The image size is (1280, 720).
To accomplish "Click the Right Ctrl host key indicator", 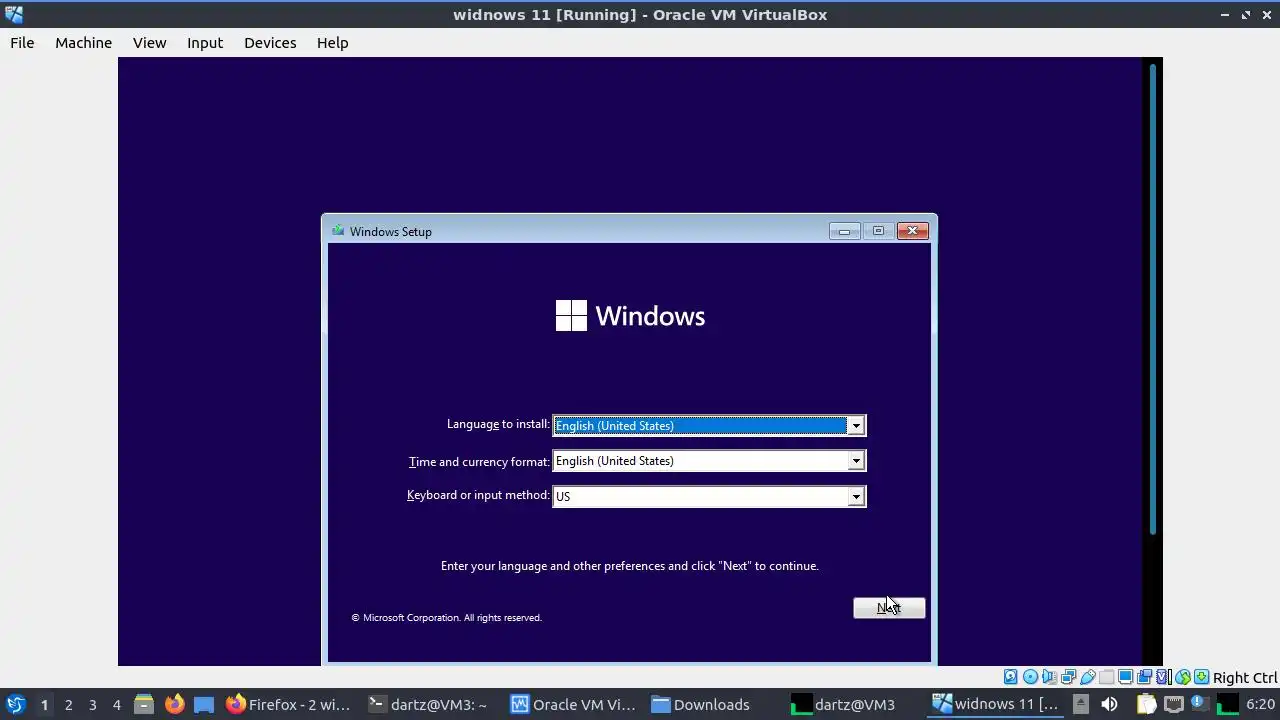I will coord(1245,677).
